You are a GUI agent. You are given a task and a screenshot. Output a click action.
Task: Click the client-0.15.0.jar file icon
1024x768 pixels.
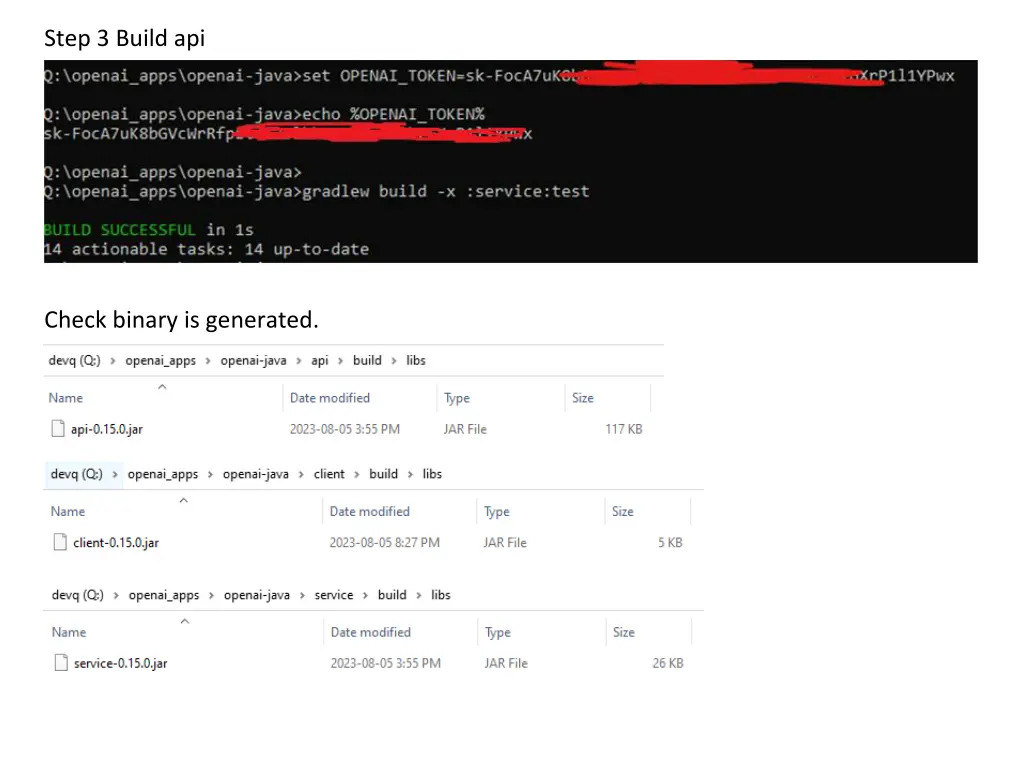[61, 543]
